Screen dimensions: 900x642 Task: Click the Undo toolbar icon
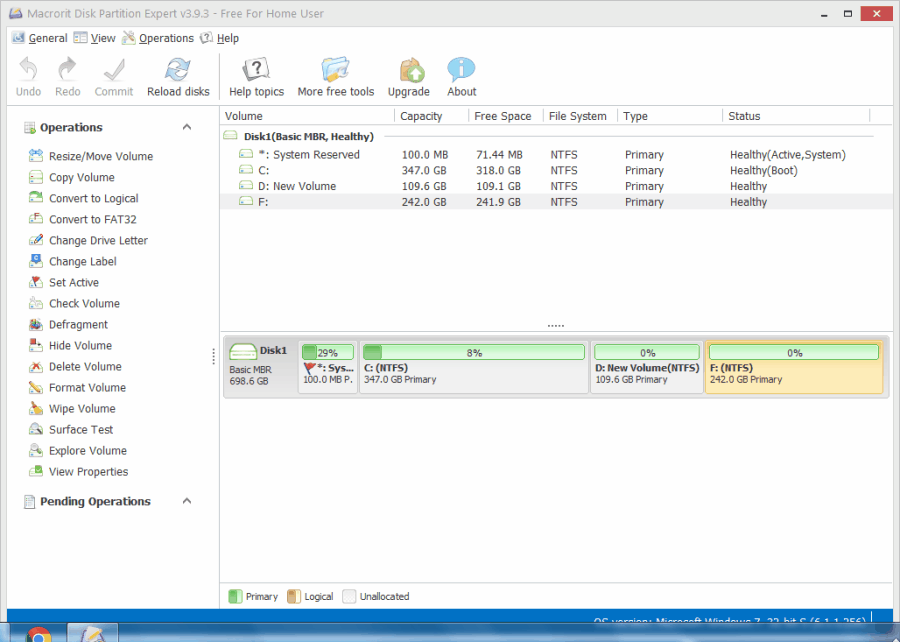point(28,69)
